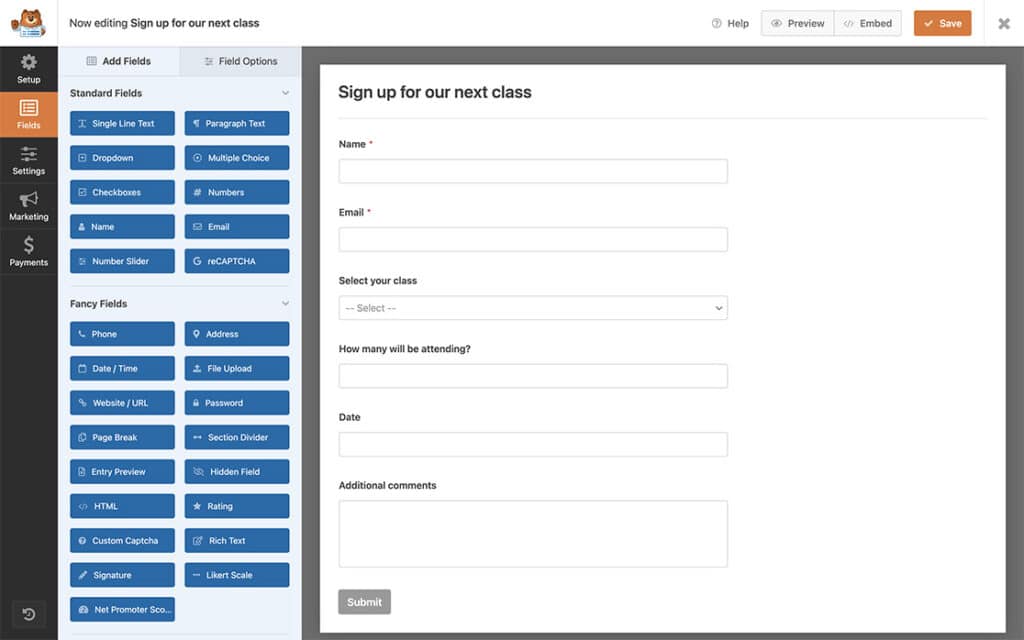This screenshot has height=640, width=1024.
Task: Add a Website / URL field
Action: point(122,403)
